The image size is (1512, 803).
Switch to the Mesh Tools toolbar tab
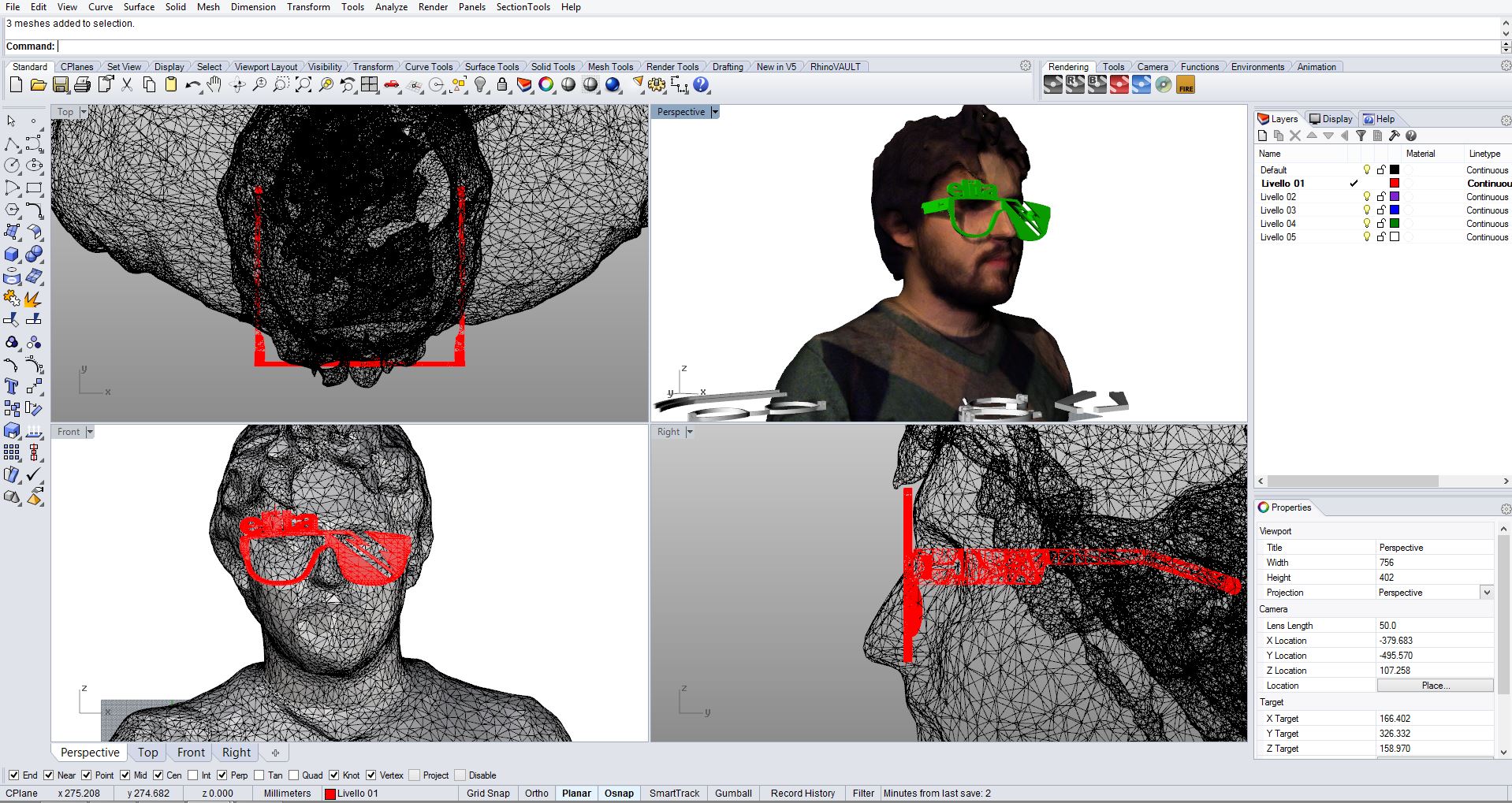click(610, 67)
